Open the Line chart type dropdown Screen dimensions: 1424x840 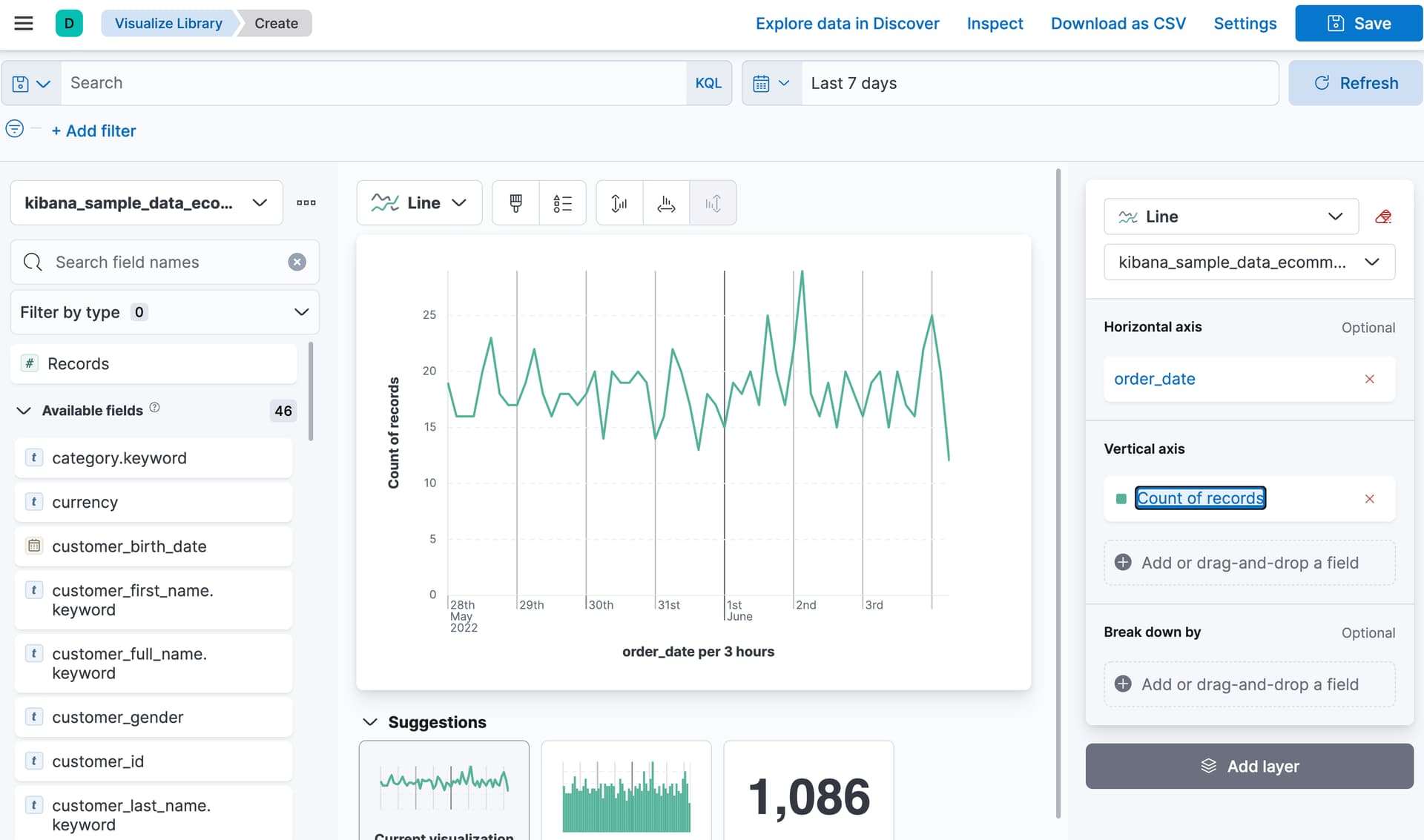click(419, 202)
